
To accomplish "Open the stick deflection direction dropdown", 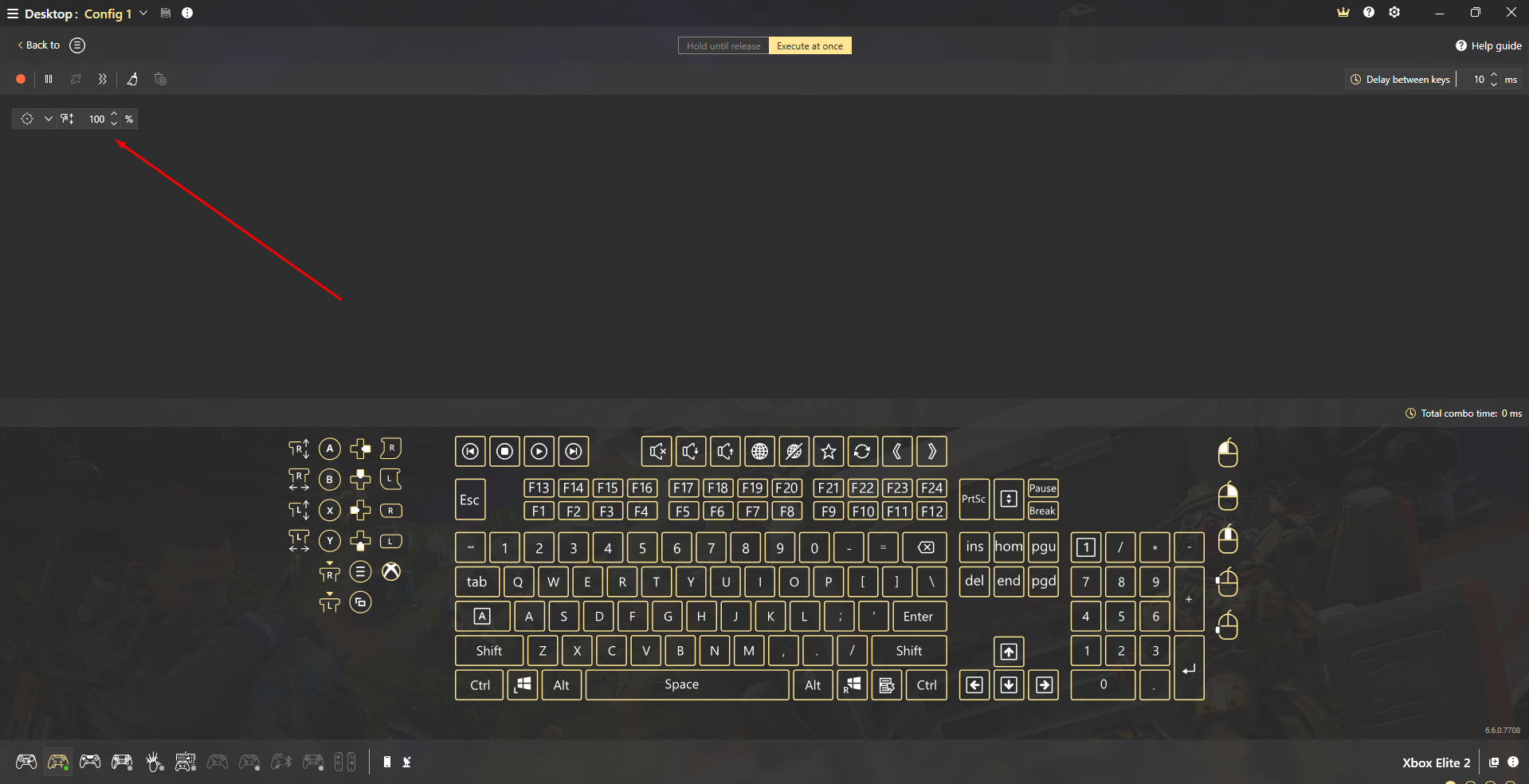I will coord(48,119).
